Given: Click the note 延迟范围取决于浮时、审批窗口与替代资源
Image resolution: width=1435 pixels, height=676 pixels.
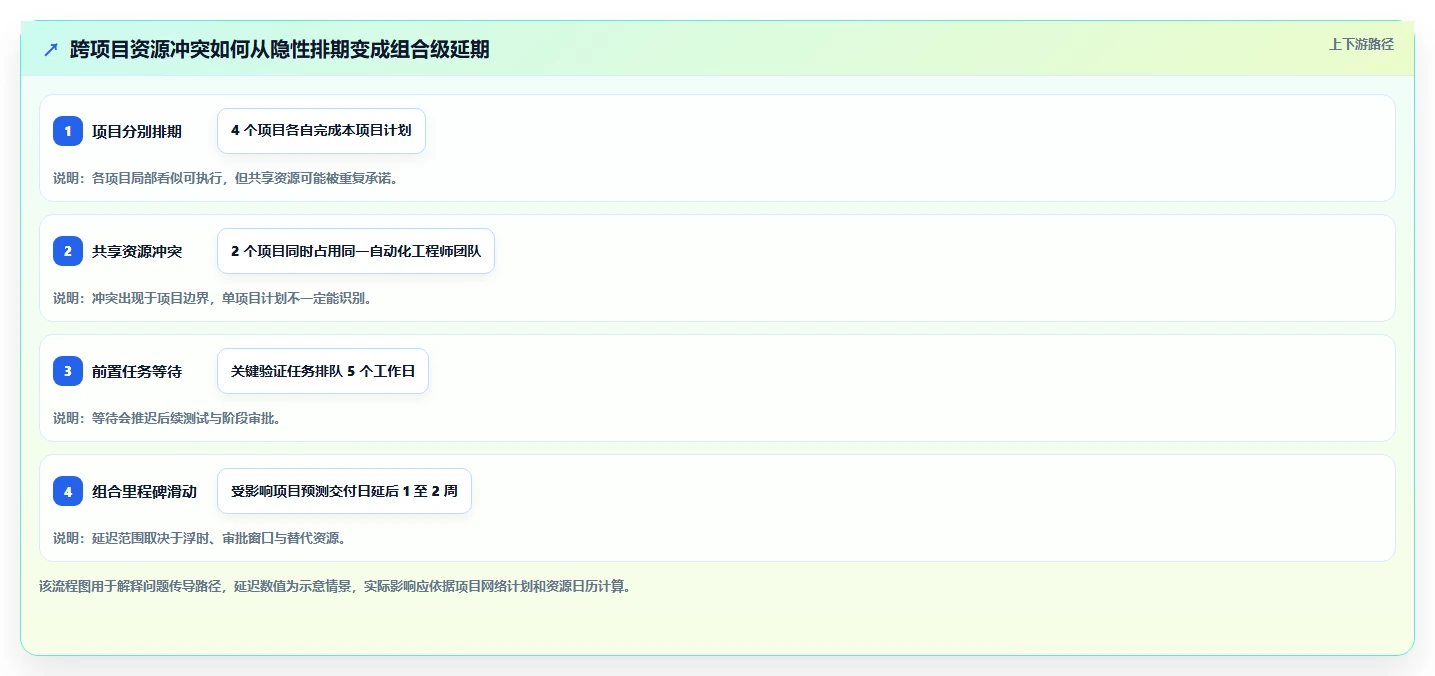Looking at the screenshot, I should [x=199, y=538].
